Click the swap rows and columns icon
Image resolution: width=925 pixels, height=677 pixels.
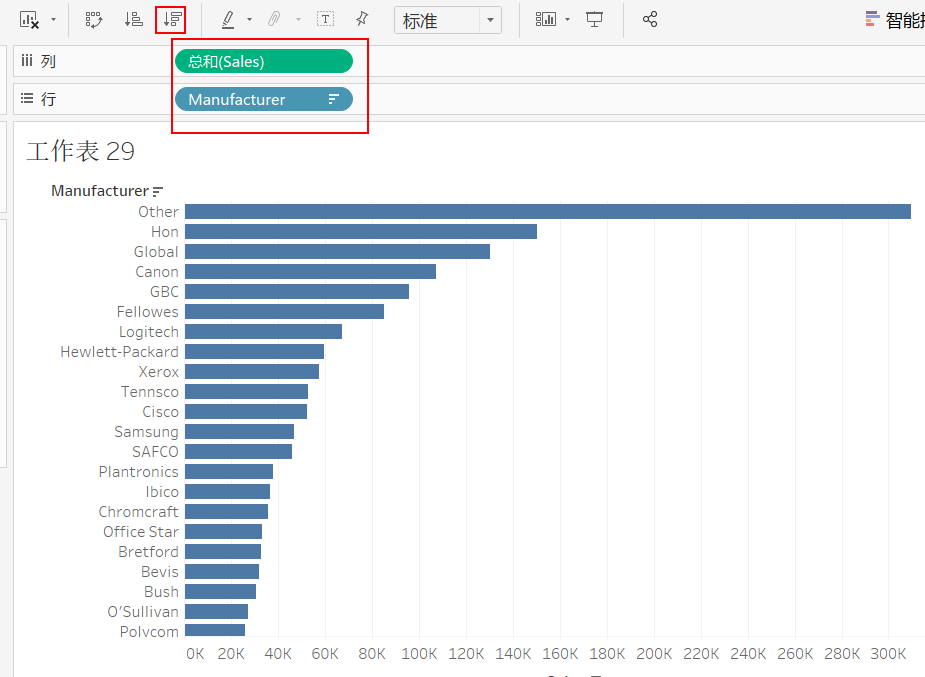click(95, 19)
